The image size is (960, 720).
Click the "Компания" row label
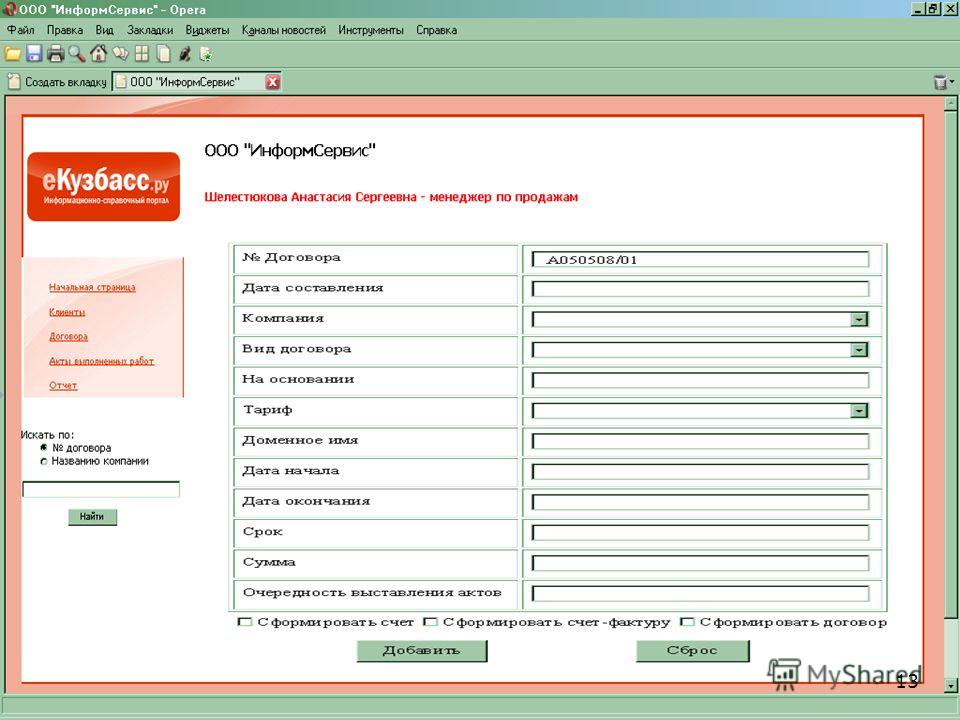click(283, 318)
